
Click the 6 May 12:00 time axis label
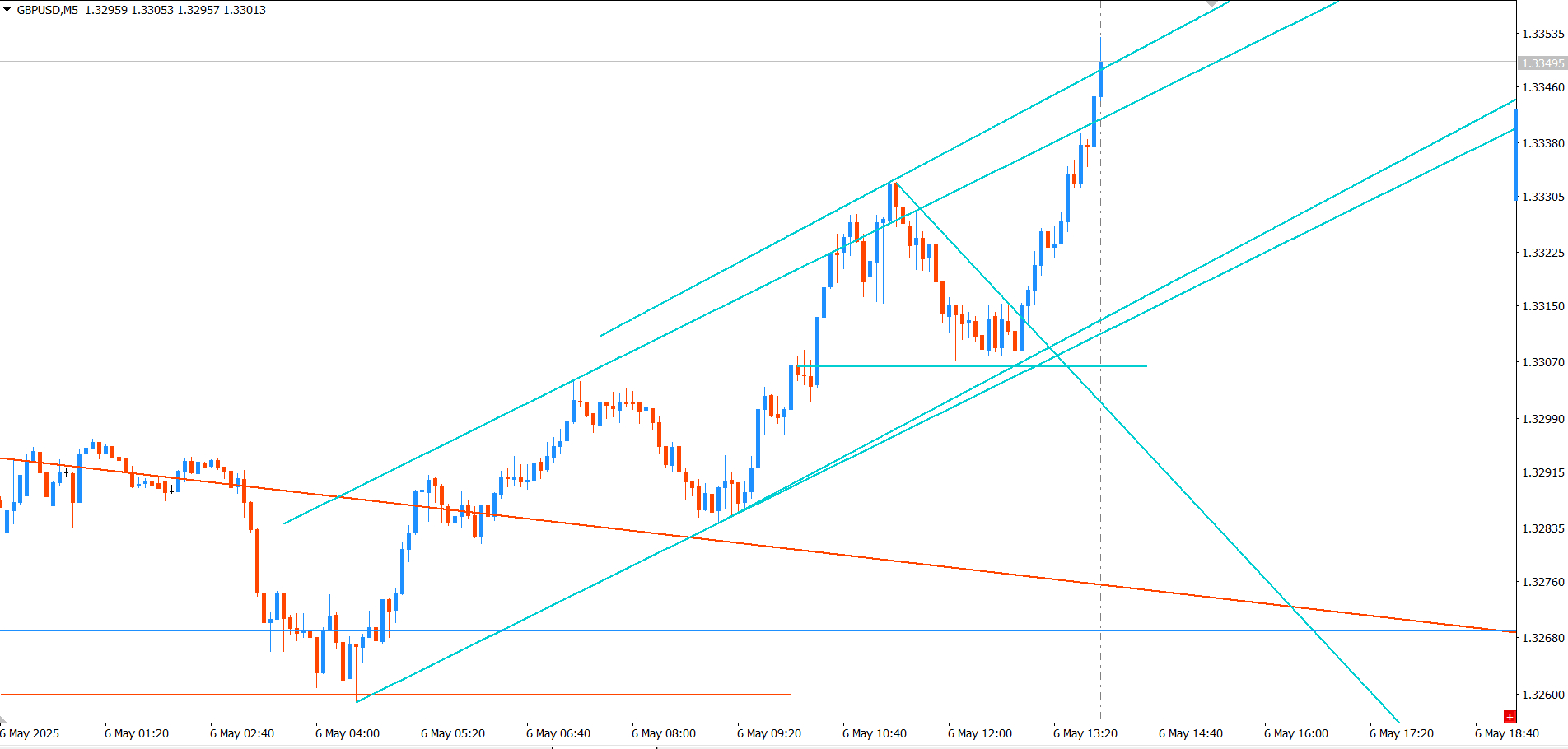980,733
